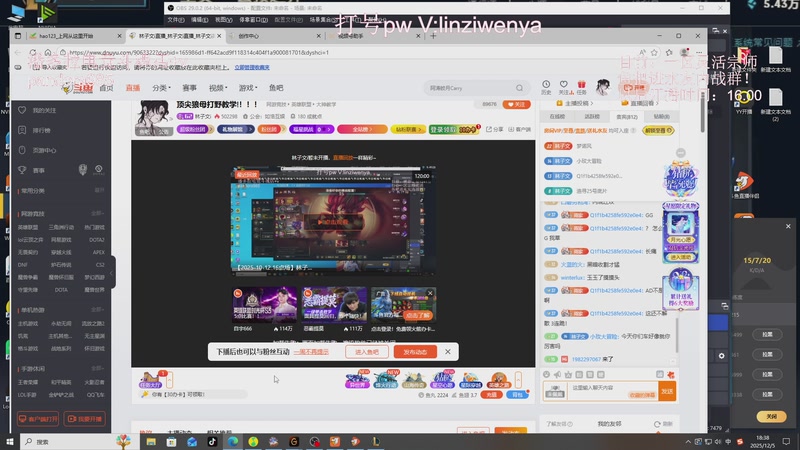Open Microsoft Edge from the taskbar
This screenshot has height=450, width=800.
pyautogui.click(x=233, y=441)
